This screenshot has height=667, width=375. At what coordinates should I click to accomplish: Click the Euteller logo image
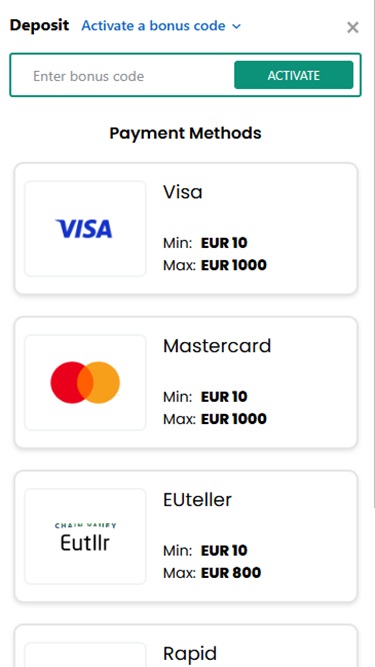(x=85, y=537)
